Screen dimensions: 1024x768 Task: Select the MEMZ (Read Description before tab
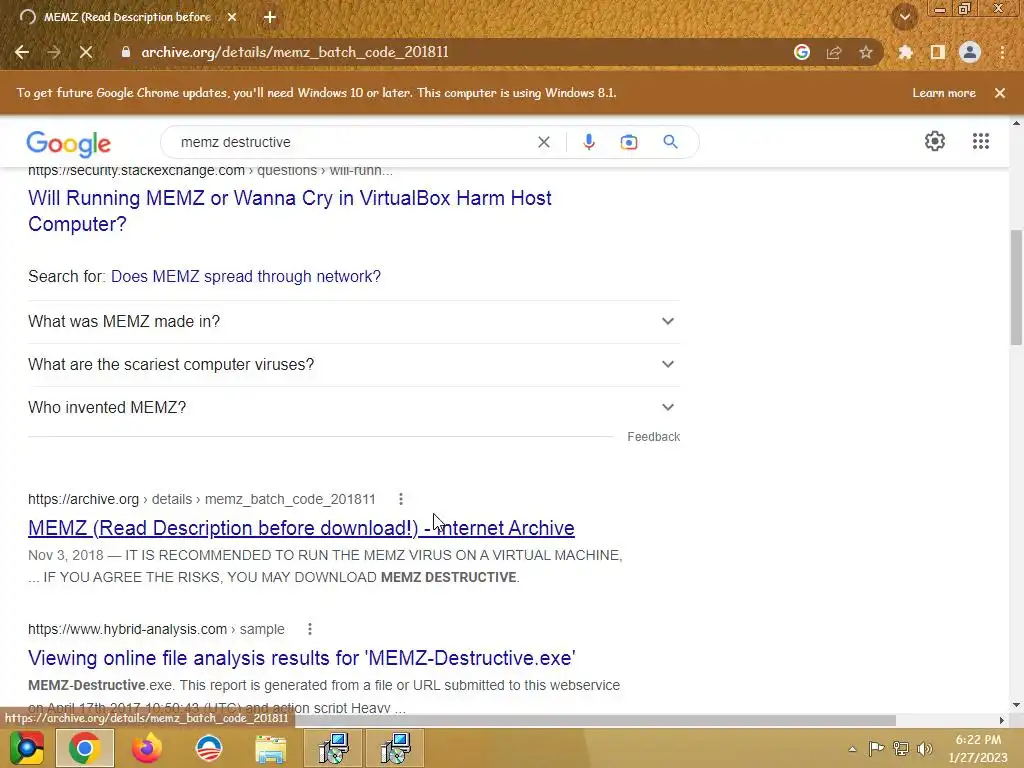127,18
